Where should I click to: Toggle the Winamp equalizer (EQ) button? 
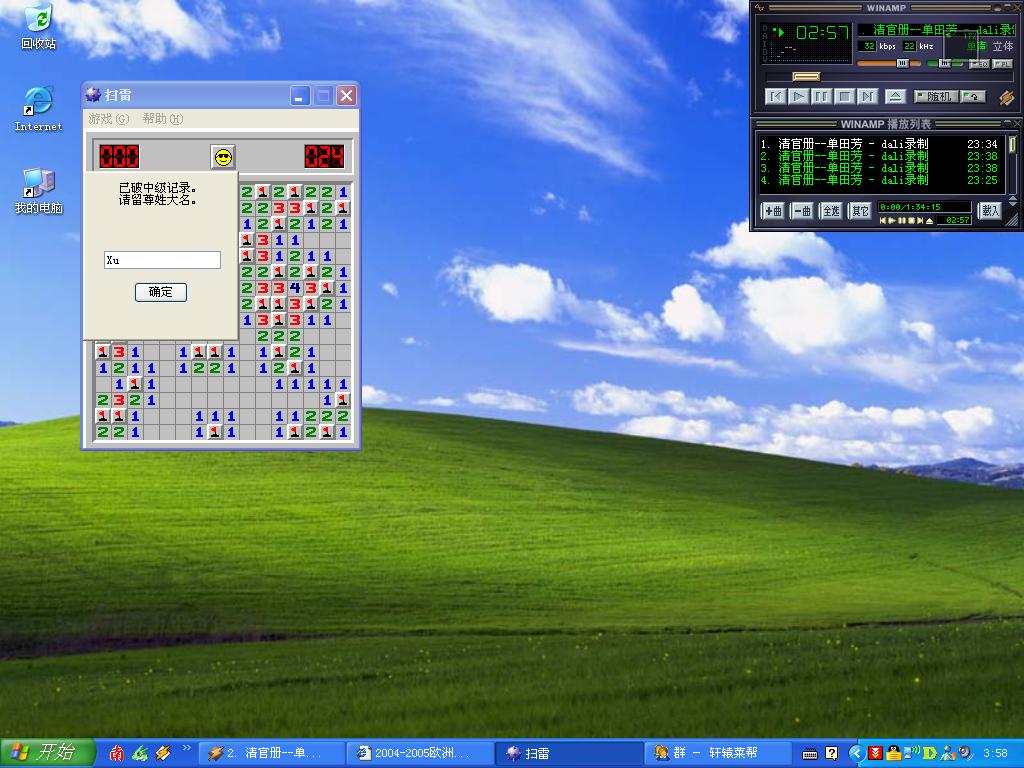coord(981,63)
